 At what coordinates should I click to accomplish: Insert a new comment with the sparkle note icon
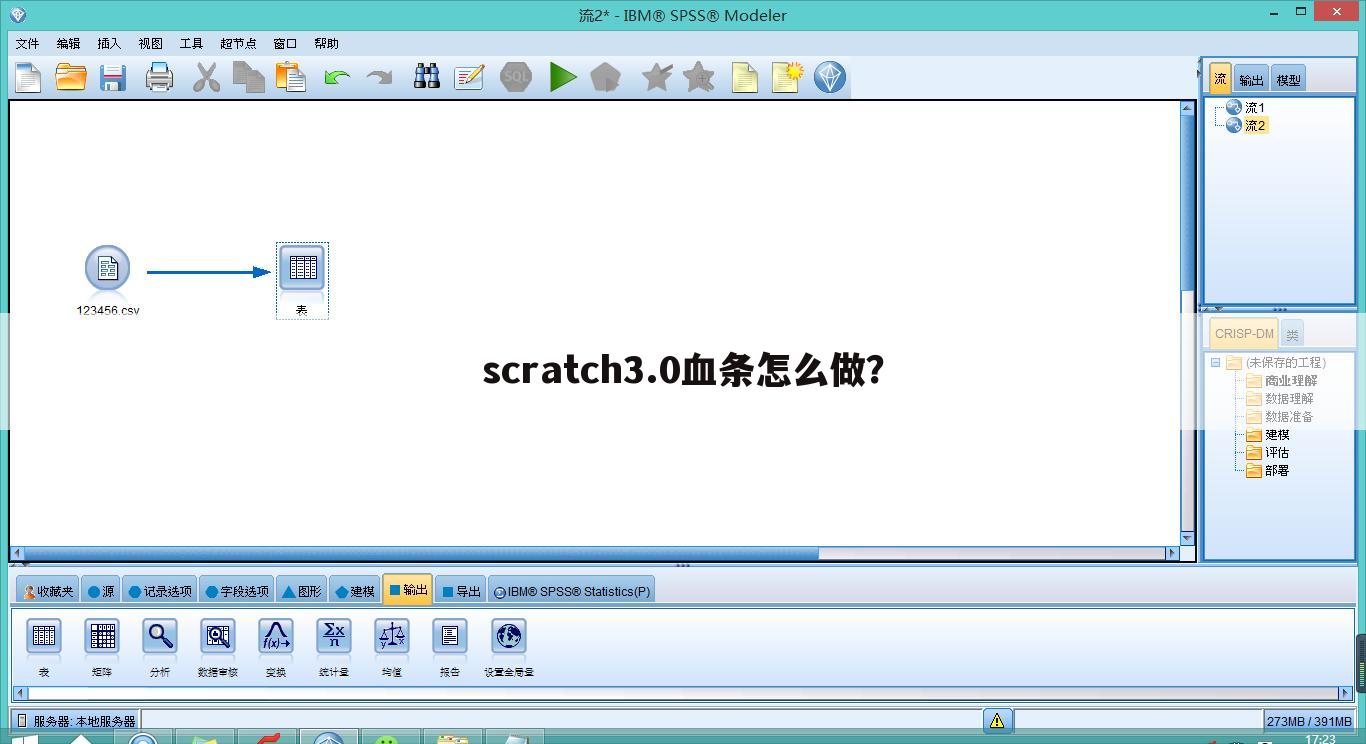(787, 77)
